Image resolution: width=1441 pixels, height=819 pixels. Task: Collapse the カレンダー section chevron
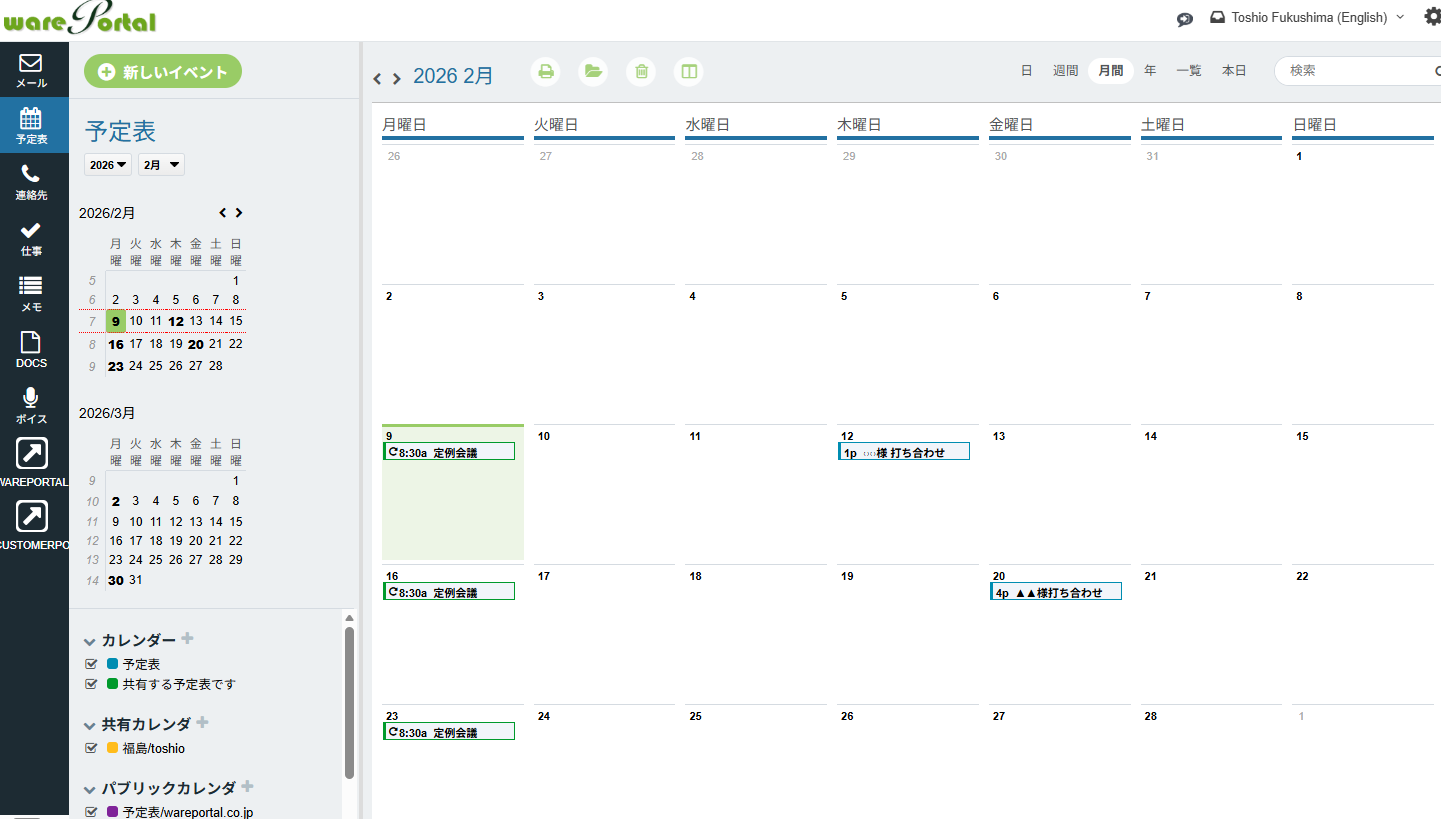coord(90,641)
